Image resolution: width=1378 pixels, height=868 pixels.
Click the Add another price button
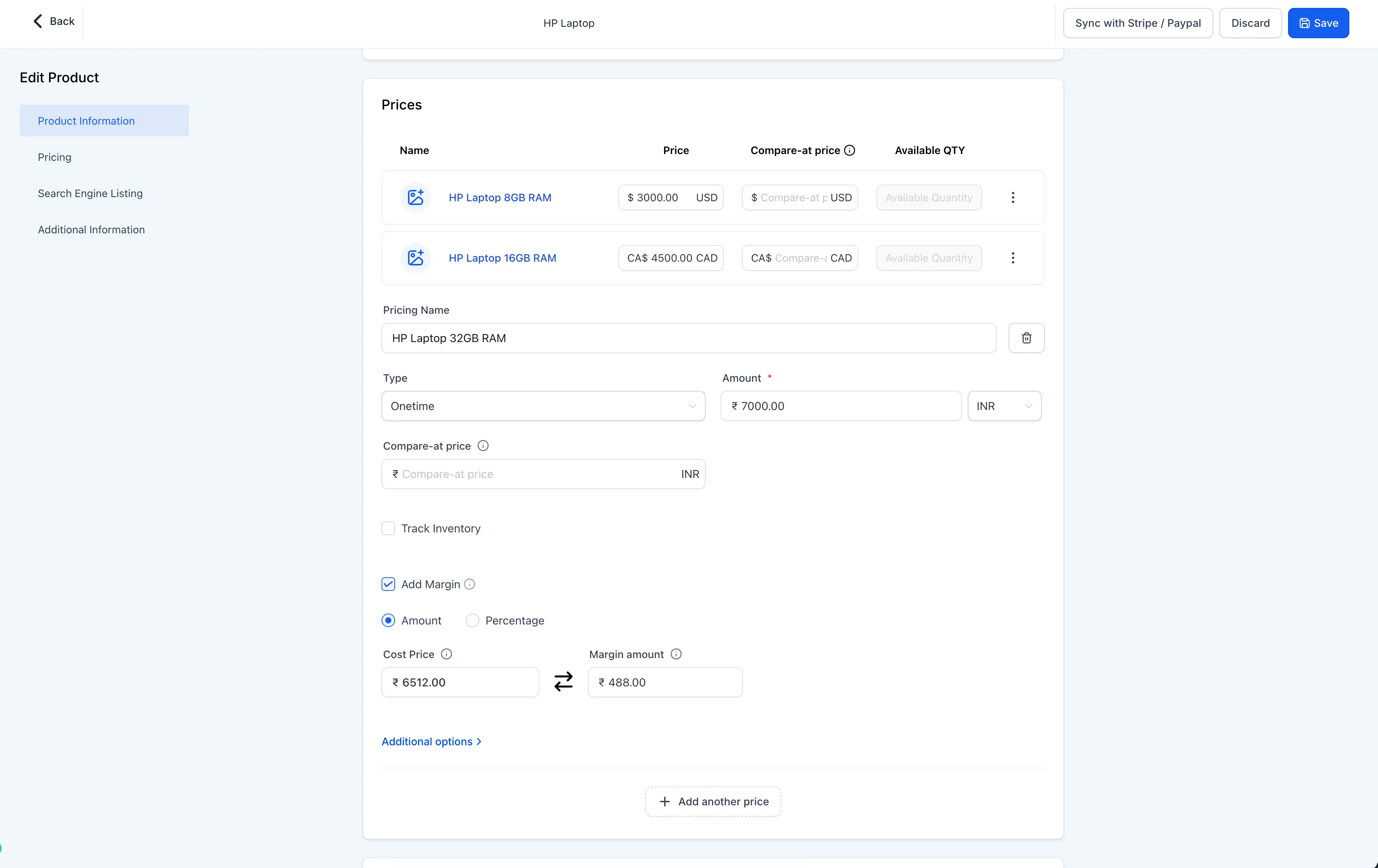point(712,801)
